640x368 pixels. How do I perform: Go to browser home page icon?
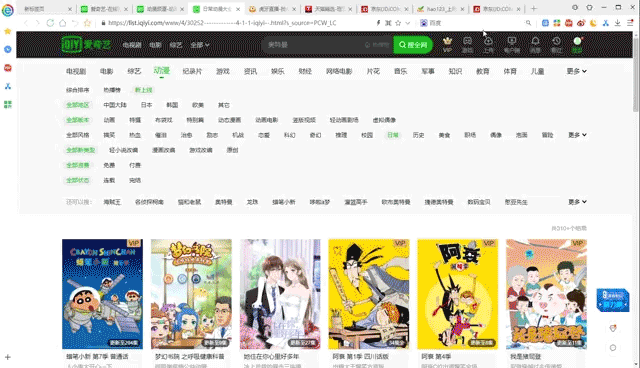pos(62,23)
